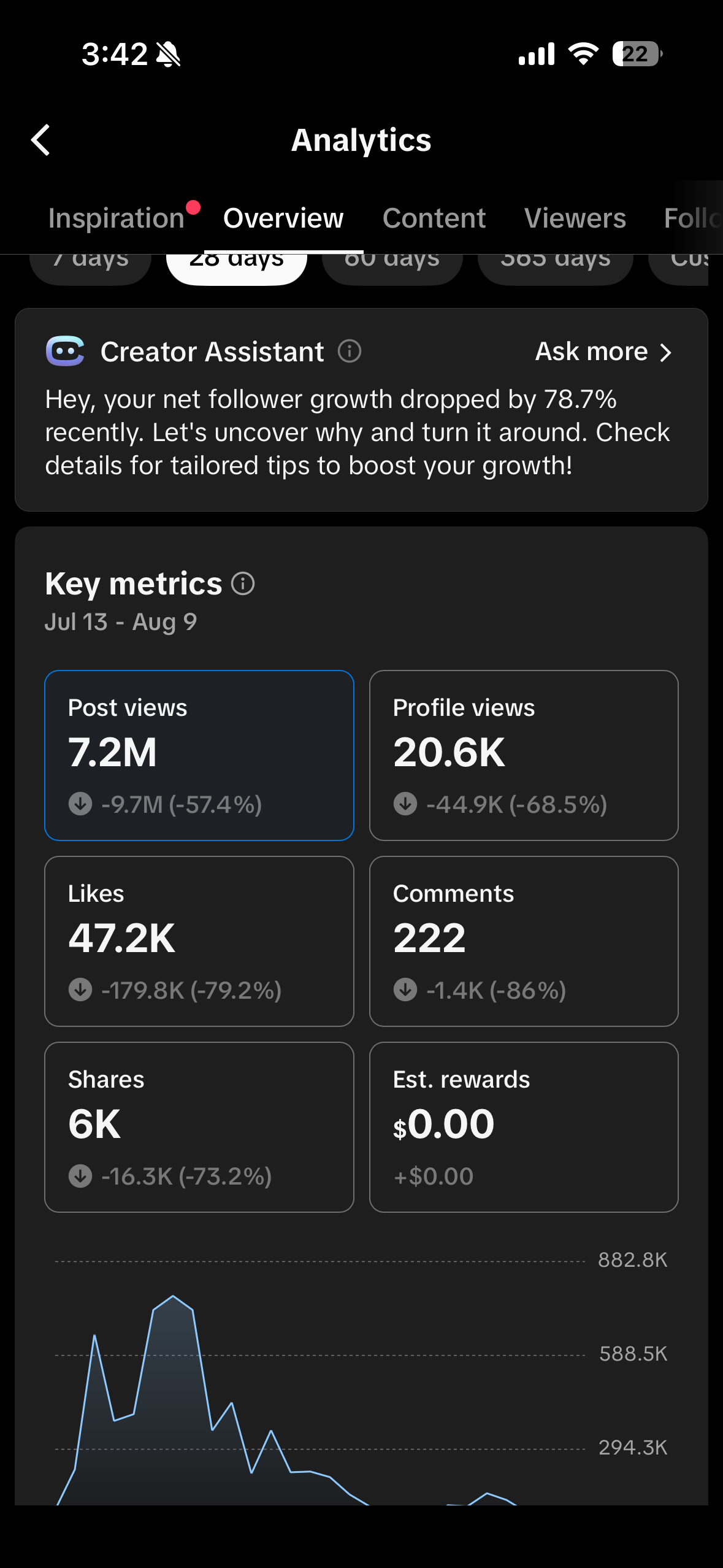The image size is (723, 1568).
Task: Select the 7 days range chip
Action: click(x=91, y=268)
